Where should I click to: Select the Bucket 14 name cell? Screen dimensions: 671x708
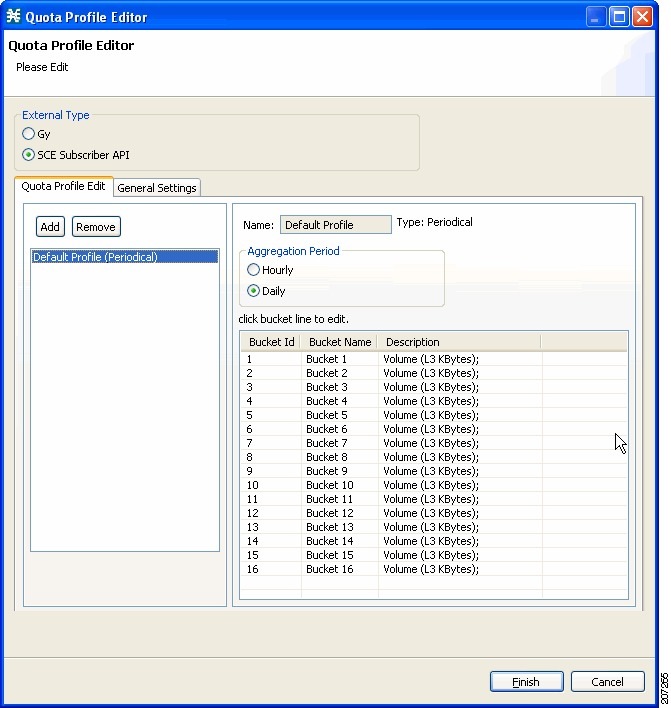coord(340,541)
